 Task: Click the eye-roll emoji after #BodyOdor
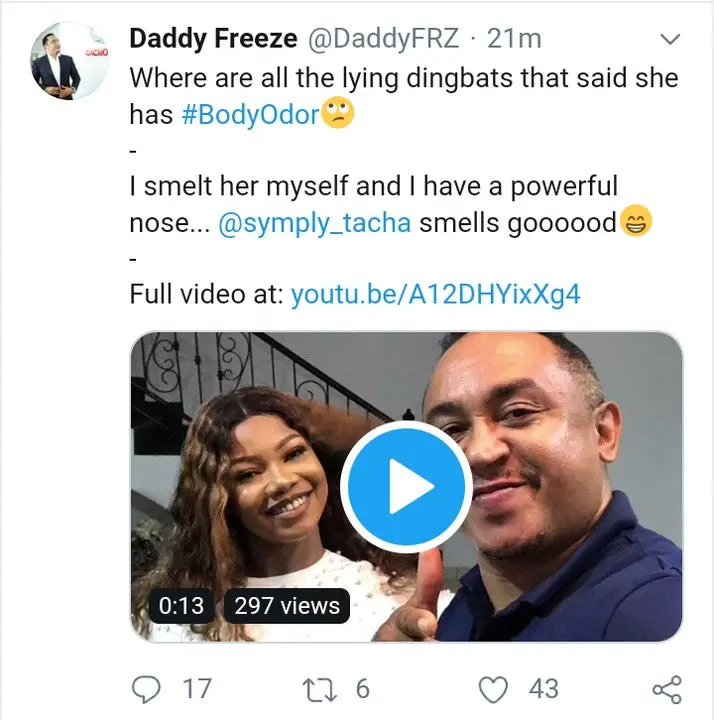[x=338, y=112]
